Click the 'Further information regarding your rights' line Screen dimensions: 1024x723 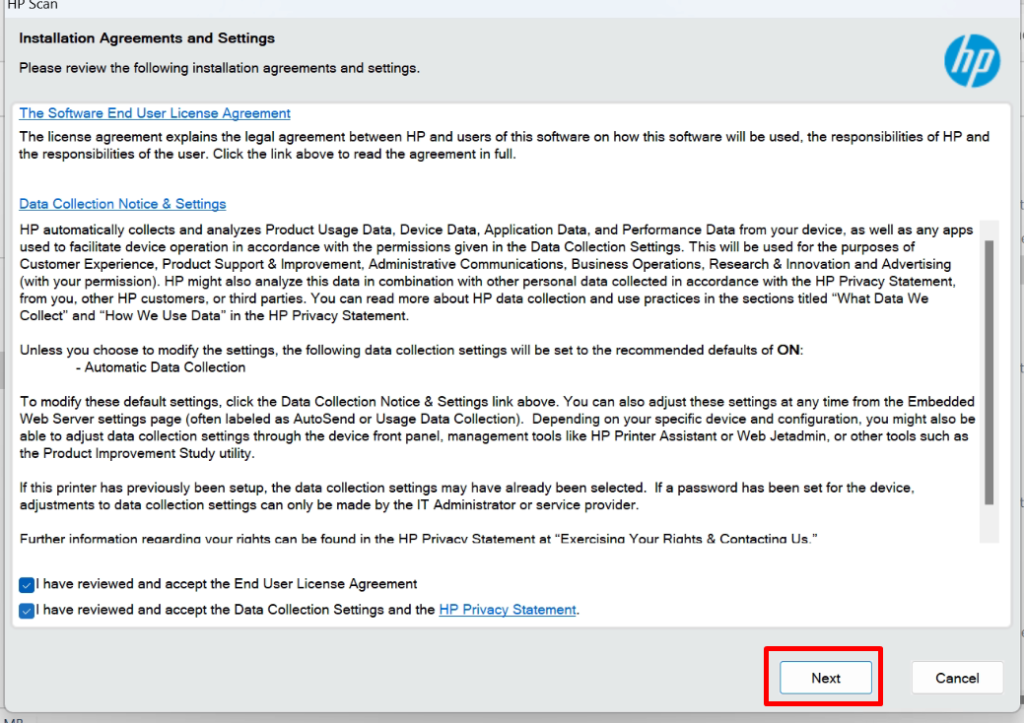[418, 539]
